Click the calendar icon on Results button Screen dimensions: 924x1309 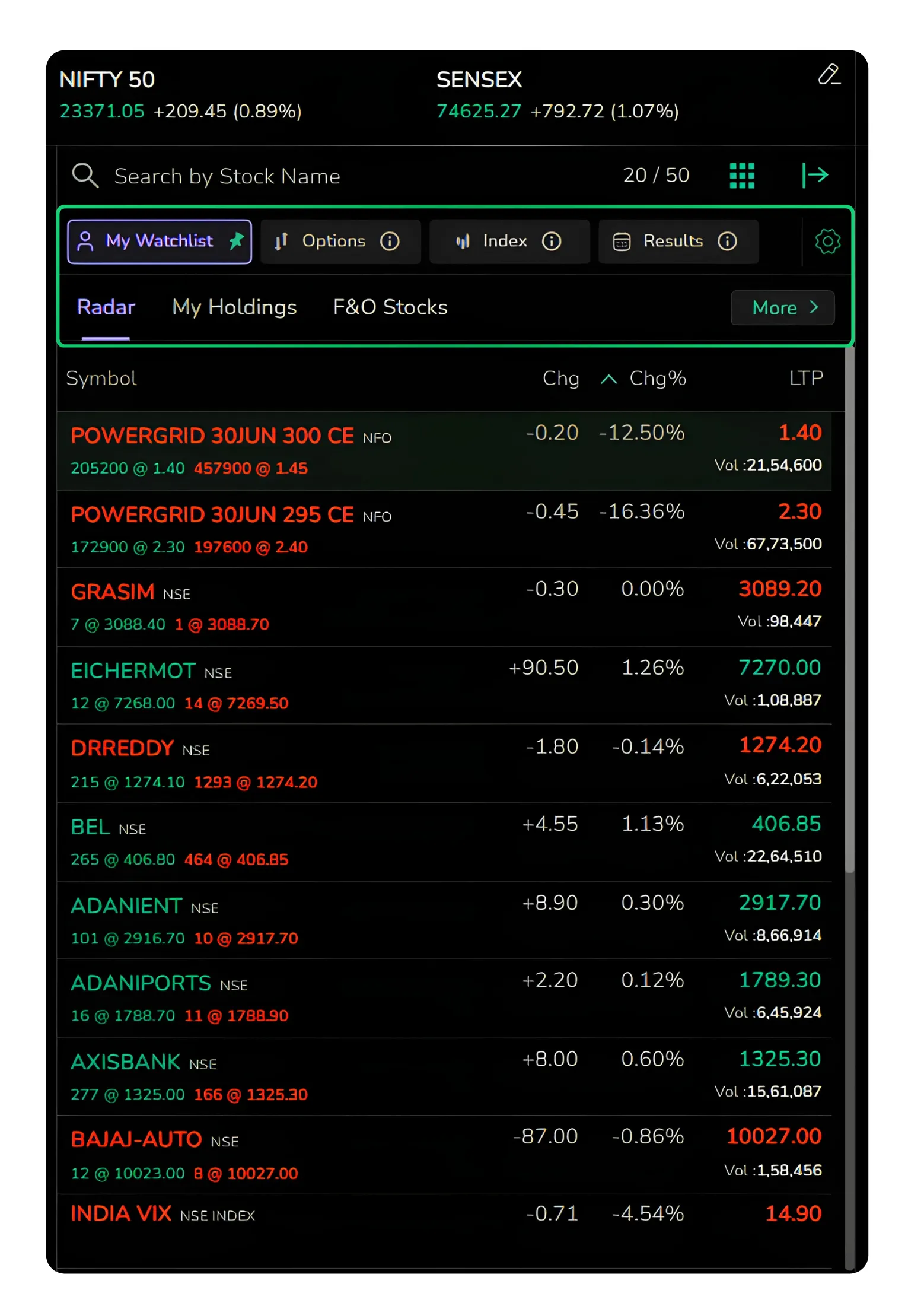(x=622, y=242)
